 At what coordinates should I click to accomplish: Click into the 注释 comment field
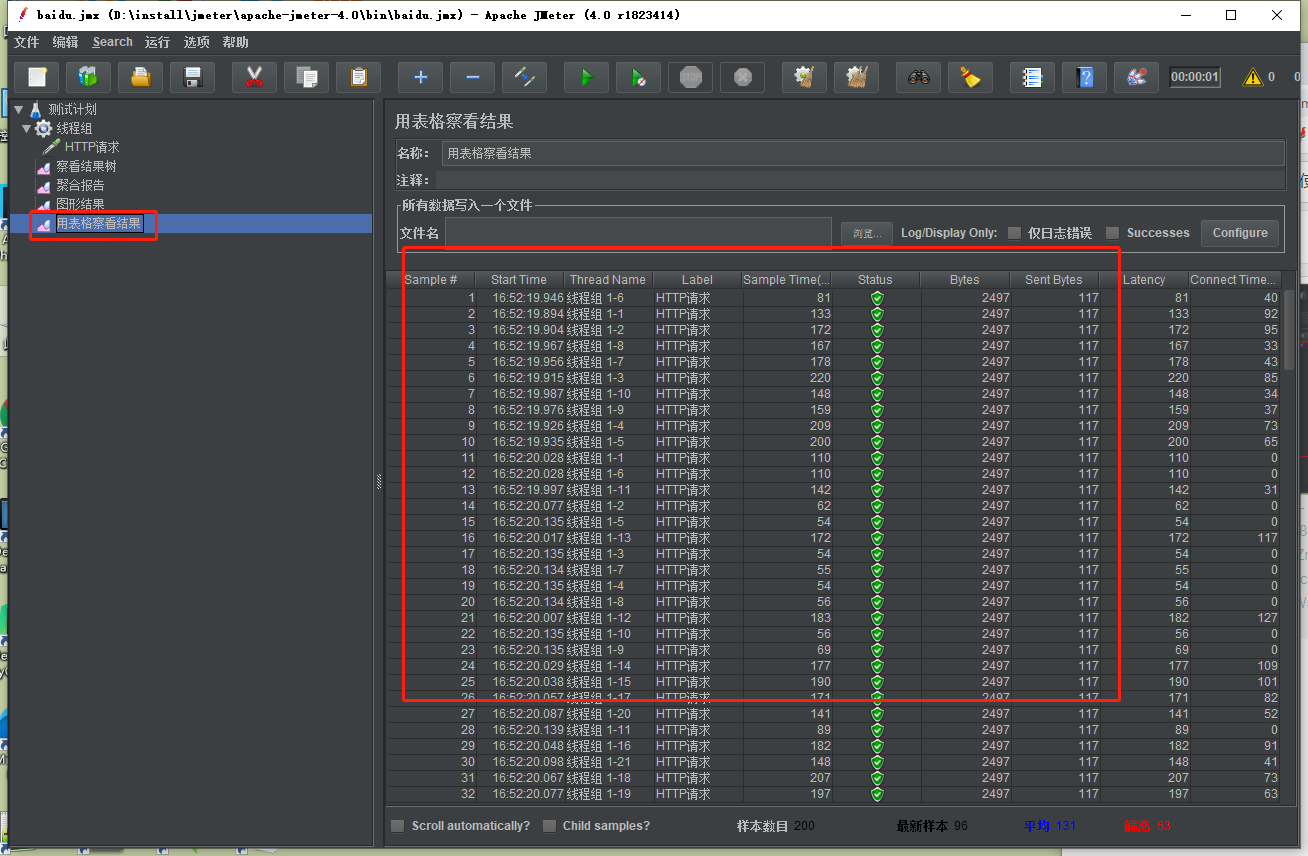click(x=860, y=180)
